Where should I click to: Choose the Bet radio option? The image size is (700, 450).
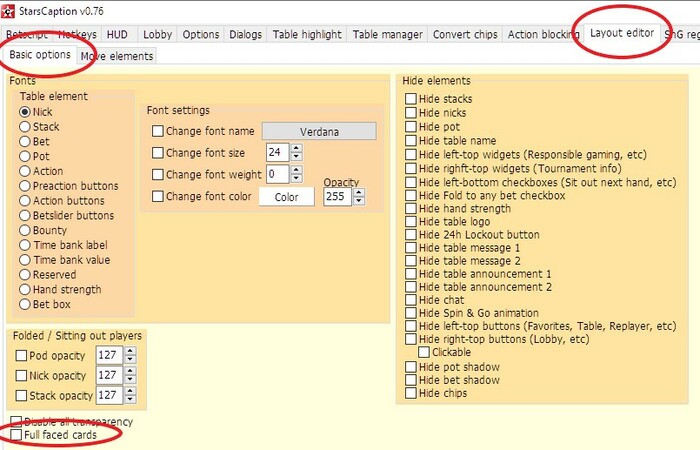coord(25,142)
